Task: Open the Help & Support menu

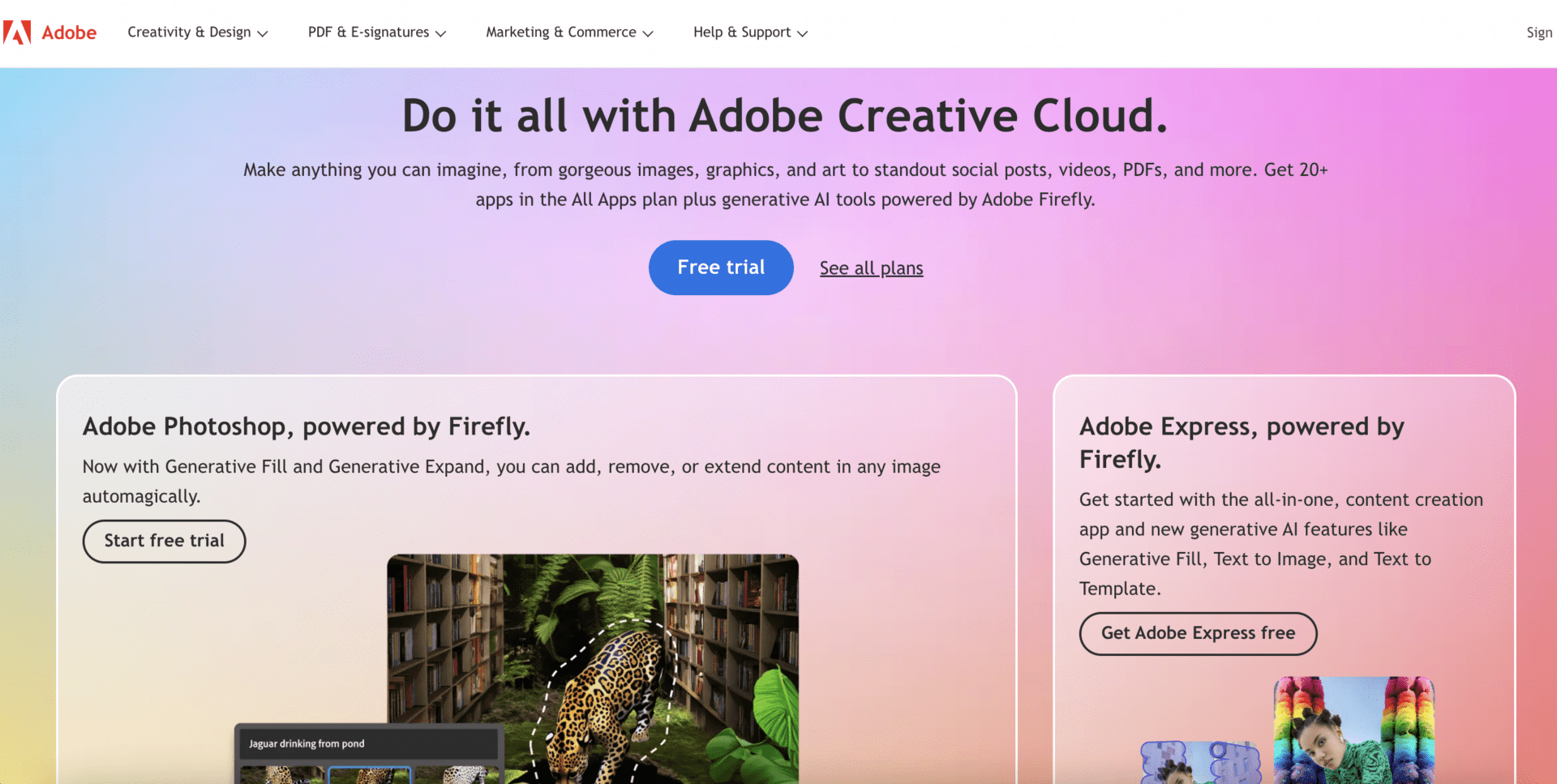Action: 750,32
